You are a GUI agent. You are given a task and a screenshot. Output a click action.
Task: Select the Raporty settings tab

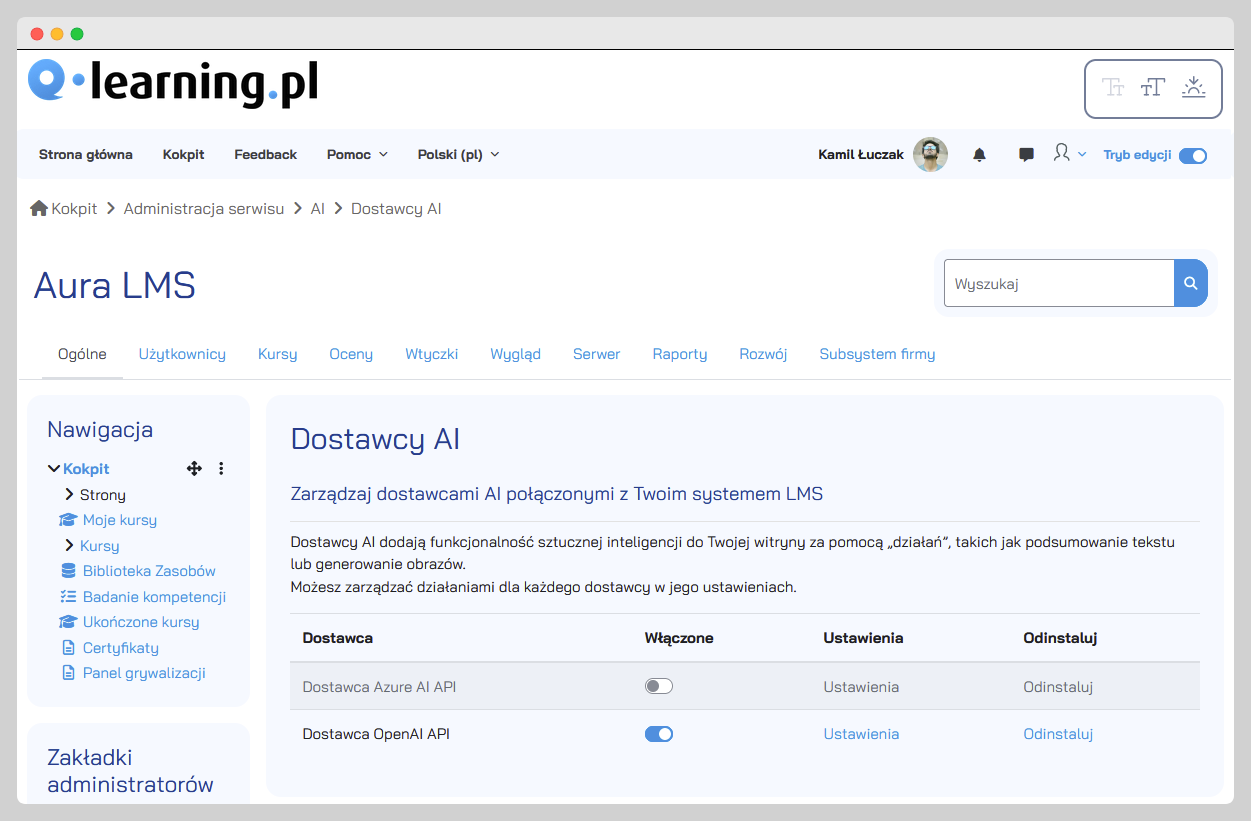(680, 353)
